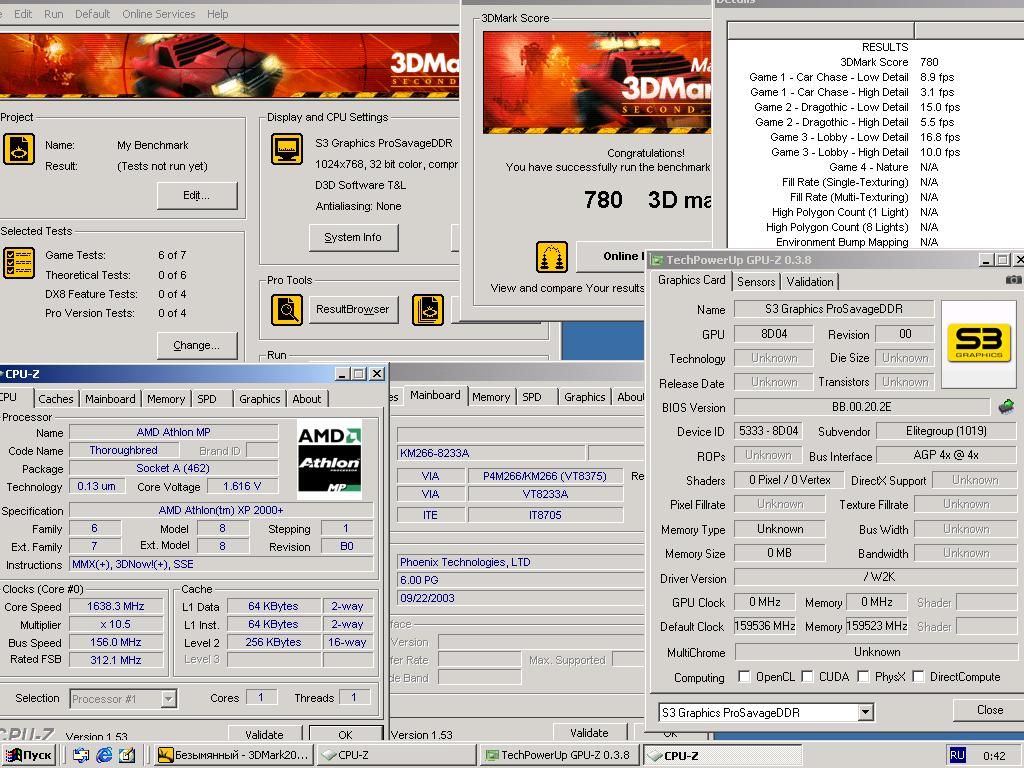Click Validate in front CPU-Z window
The height and width of the screenshot is (768, 1024).
[x=264, y=734]
